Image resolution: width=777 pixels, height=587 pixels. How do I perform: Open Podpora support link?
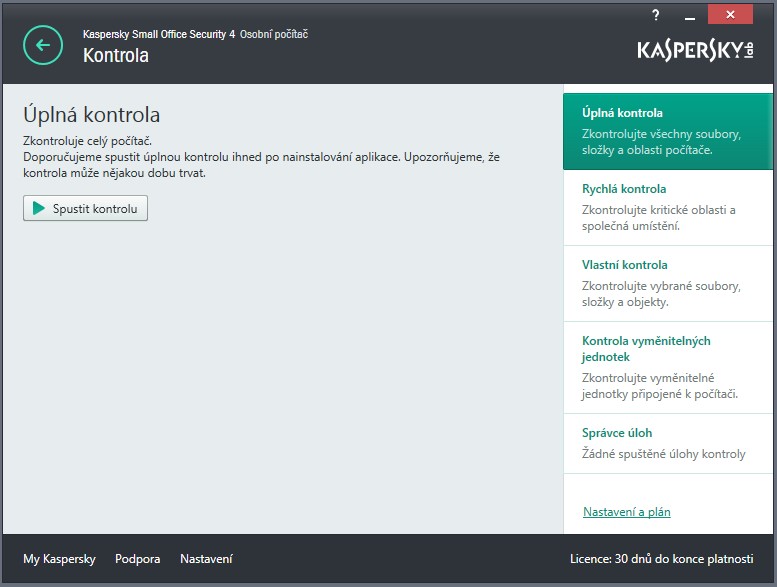(x=137, y=559)
